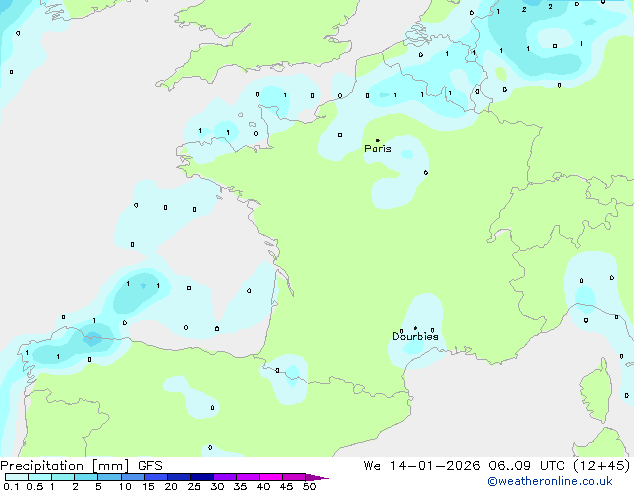Select the Dourbies location dot marker

[x=415, y=328]
